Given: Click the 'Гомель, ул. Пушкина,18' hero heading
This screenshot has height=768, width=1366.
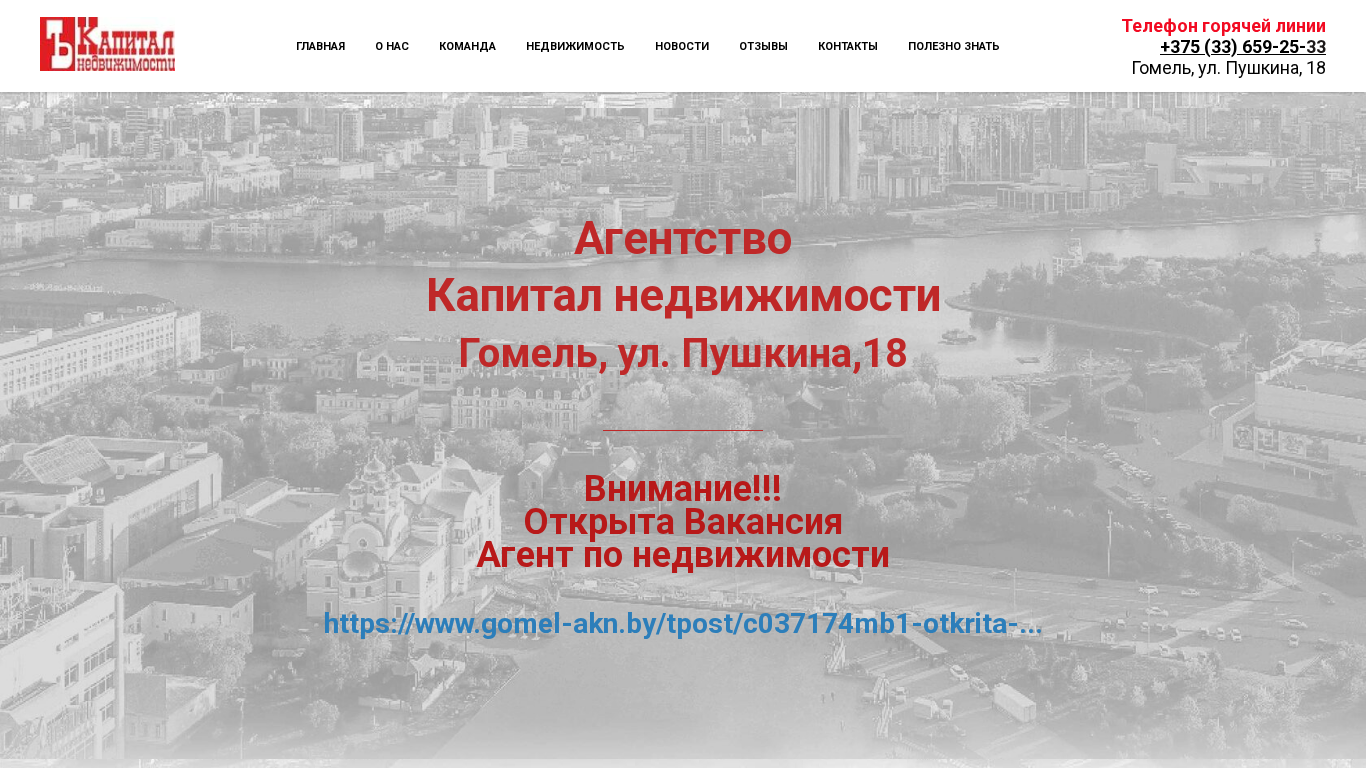Looking at the screenshot, I should pyautogui.click(x=683, y=353).
